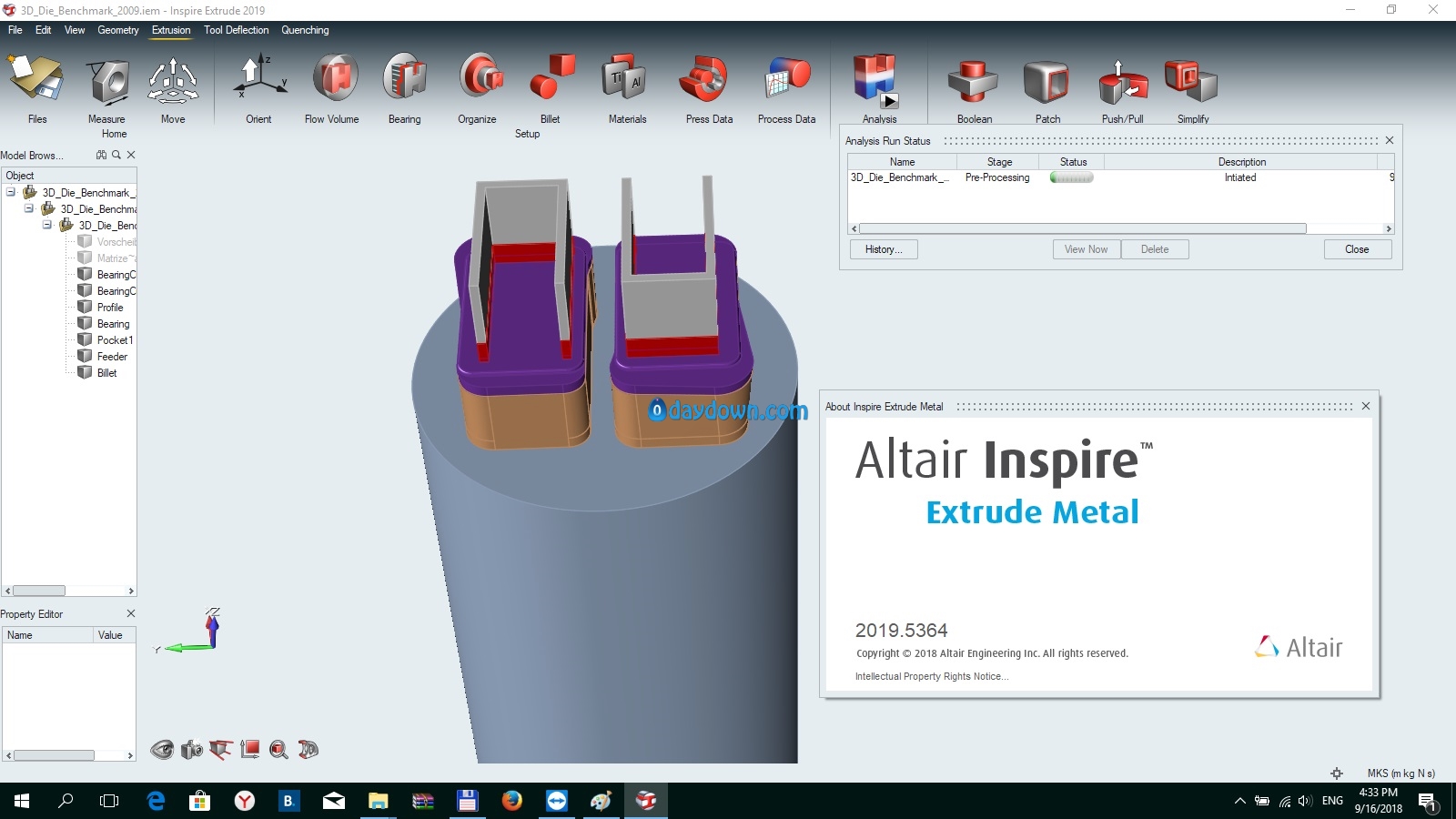The width and height of the screenshot is (1456, 819).
Task: Open File Explorer from the taskbar
Action: pyautogui.click(x=378, y=800)
